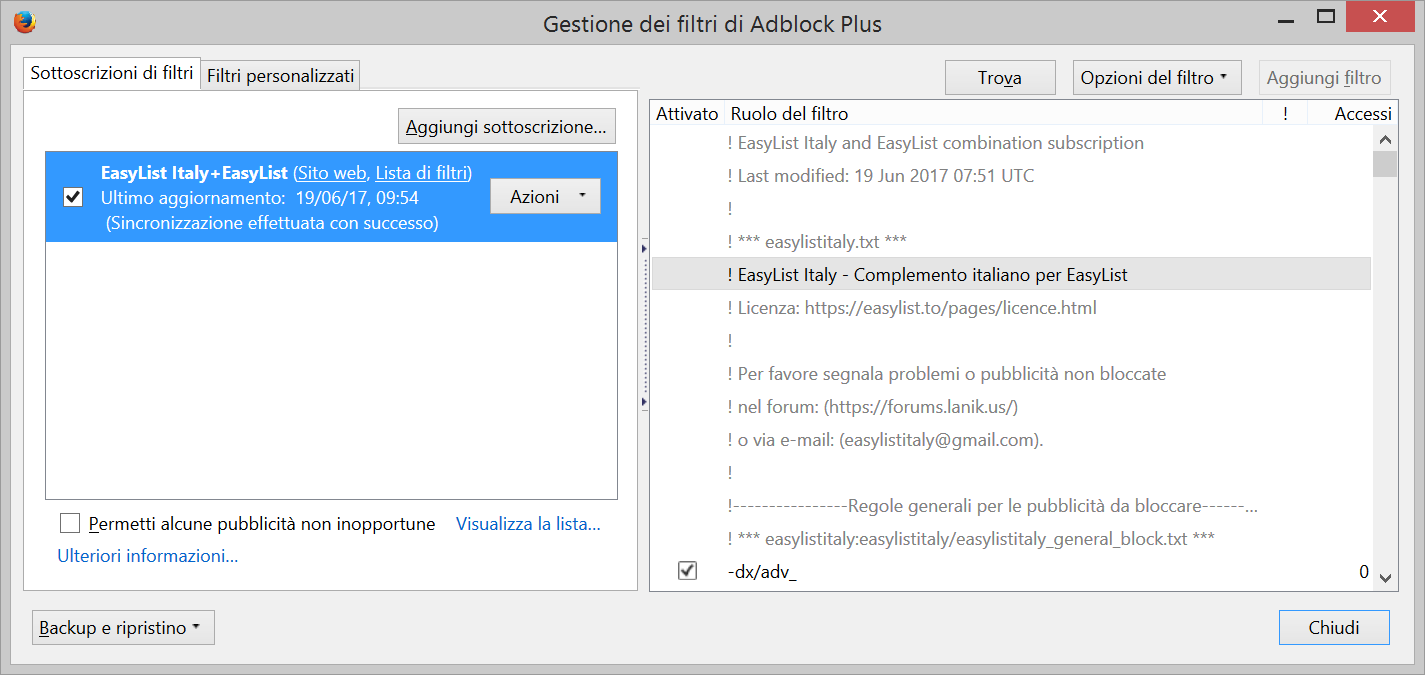Viewport: 1425px width, 675px height.
Task: Select the -dx/adv_ filter text
Action: tap(762, 572)
